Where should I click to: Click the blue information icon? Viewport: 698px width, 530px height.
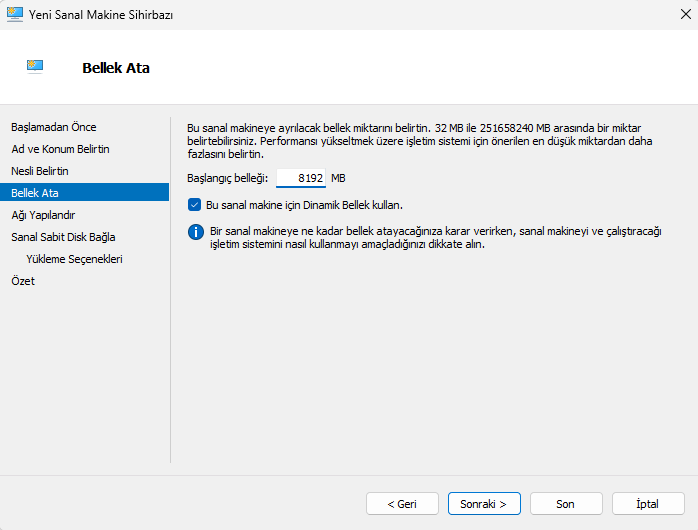[x=195, y=232]
